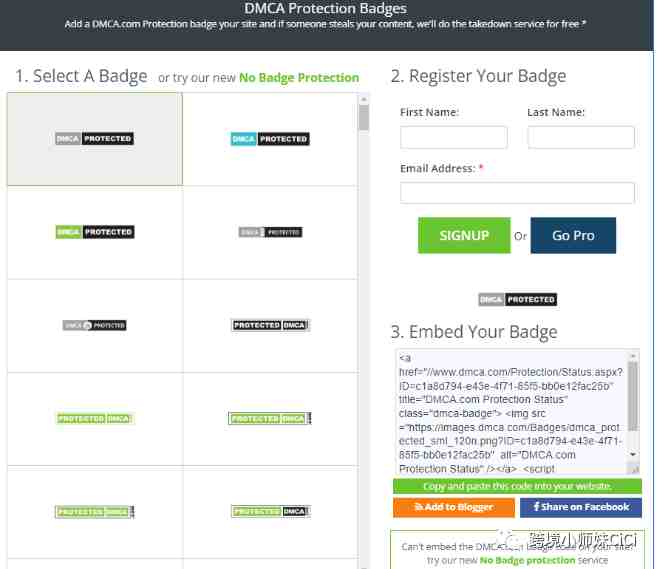Open No Badge protection service link at bottom
This screenshot has width=657, height=569.
tap(528, 560)
